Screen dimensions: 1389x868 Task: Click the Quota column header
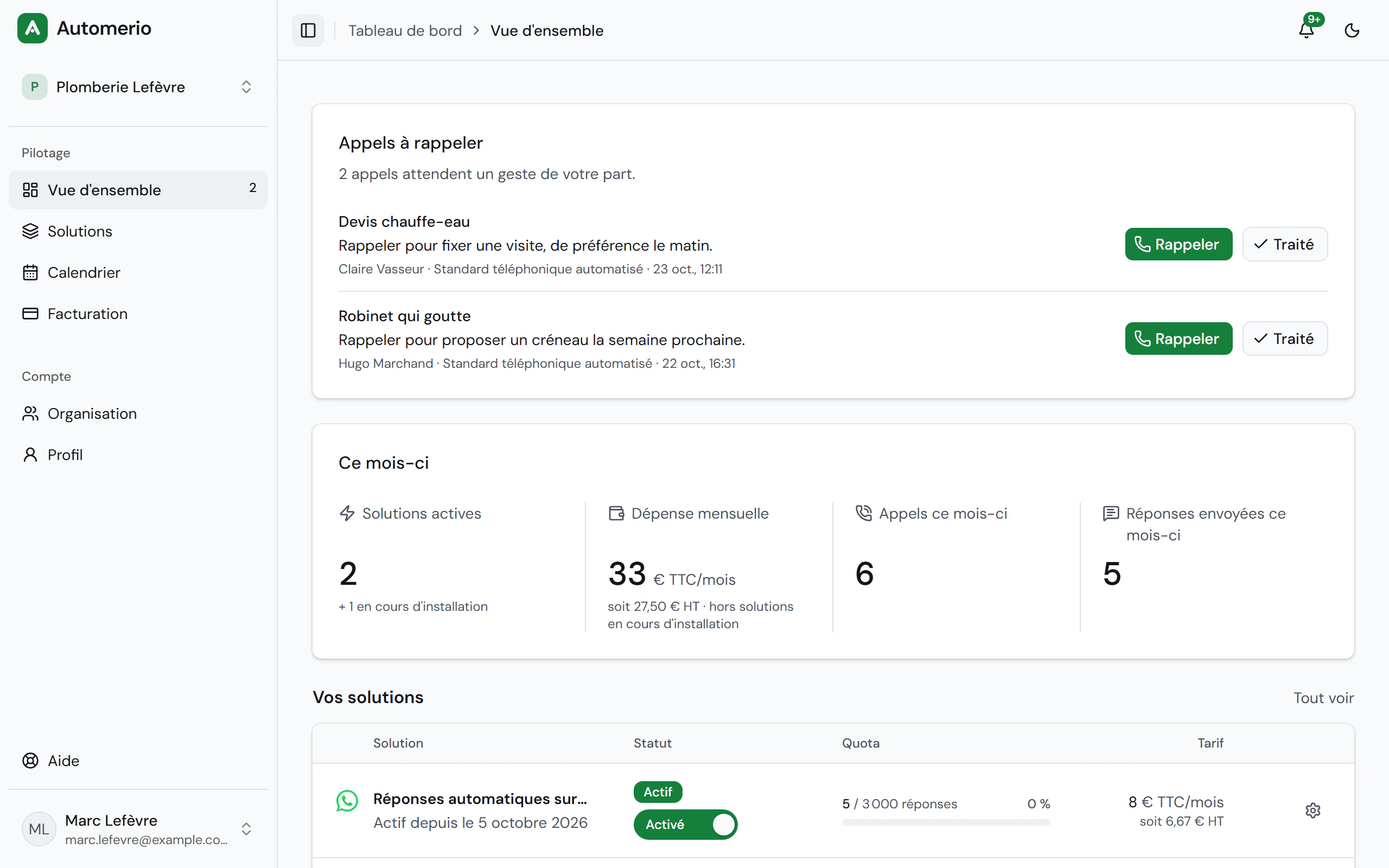(x=861, y=743)
